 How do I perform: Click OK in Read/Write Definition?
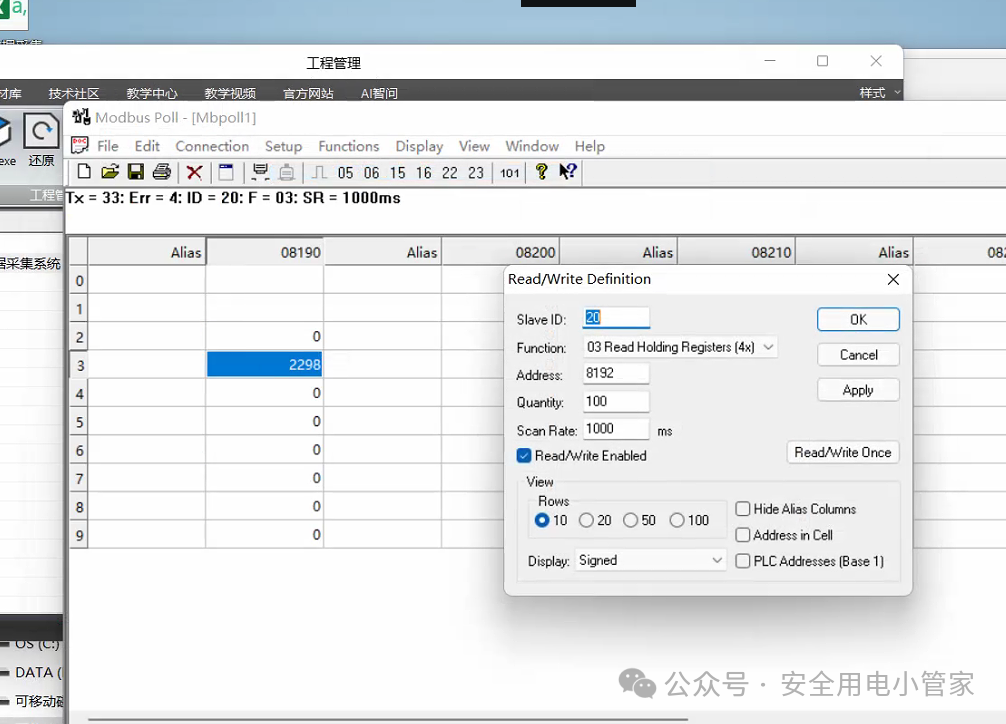pos(858,320)
